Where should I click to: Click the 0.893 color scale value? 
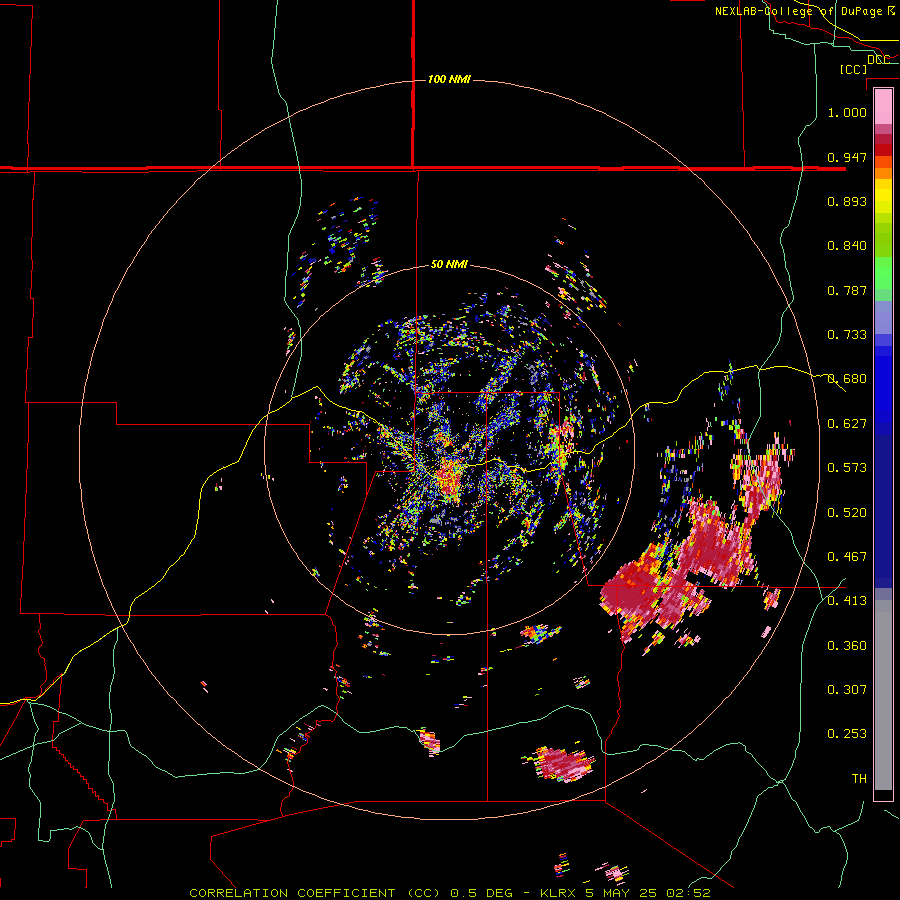tap(847, 201)
